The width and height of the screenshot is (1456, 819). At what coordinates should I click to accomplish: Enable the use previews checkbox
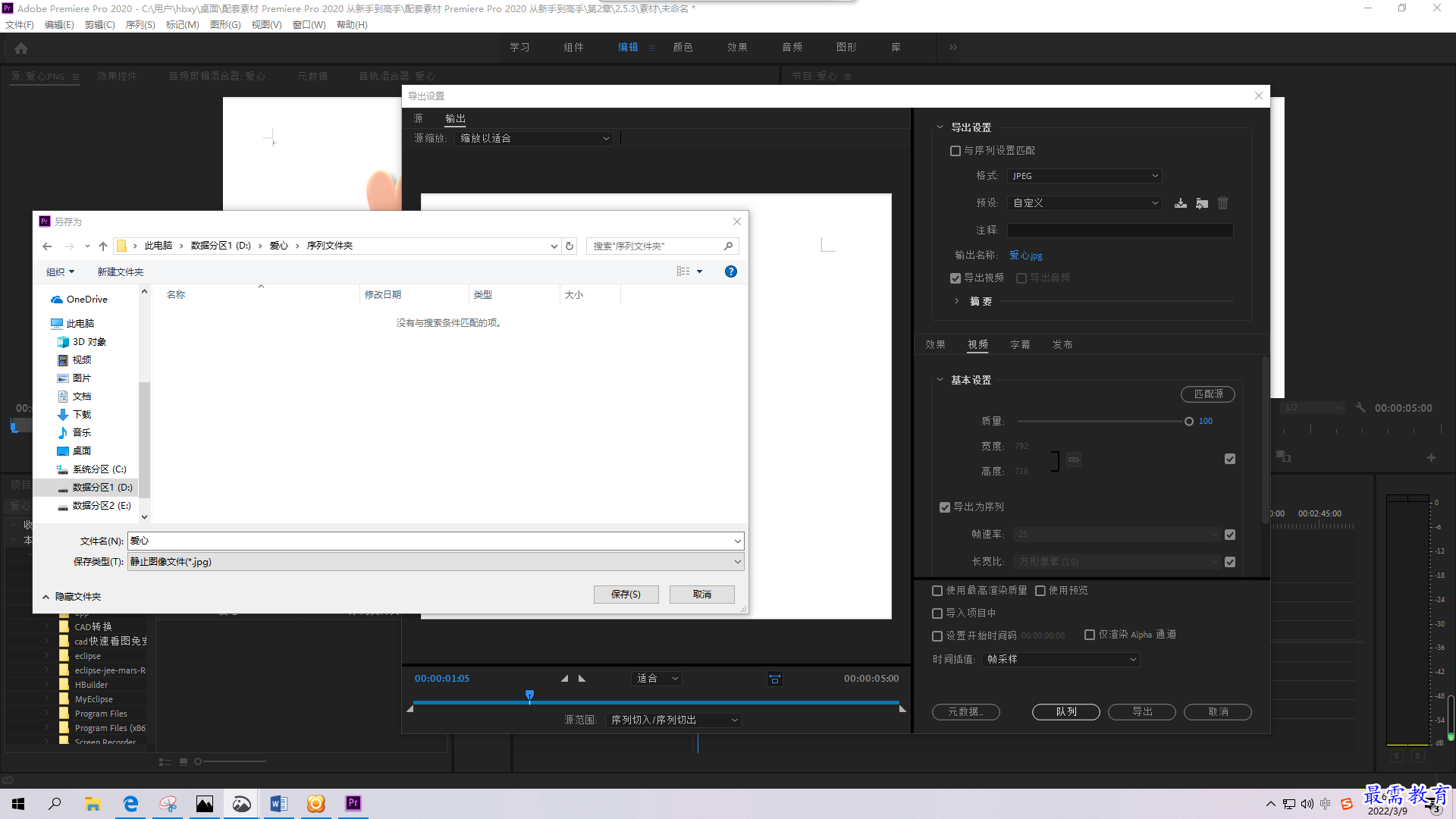click(x=1040, y=591)
